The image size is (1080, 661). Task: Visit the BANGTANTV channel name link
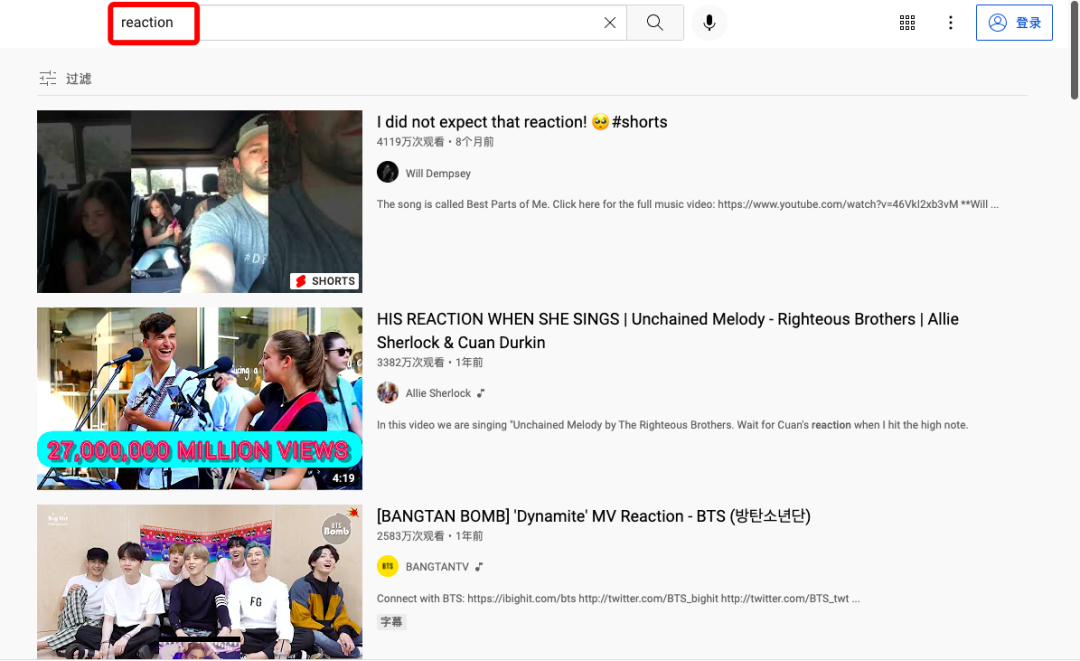point(437,567)
